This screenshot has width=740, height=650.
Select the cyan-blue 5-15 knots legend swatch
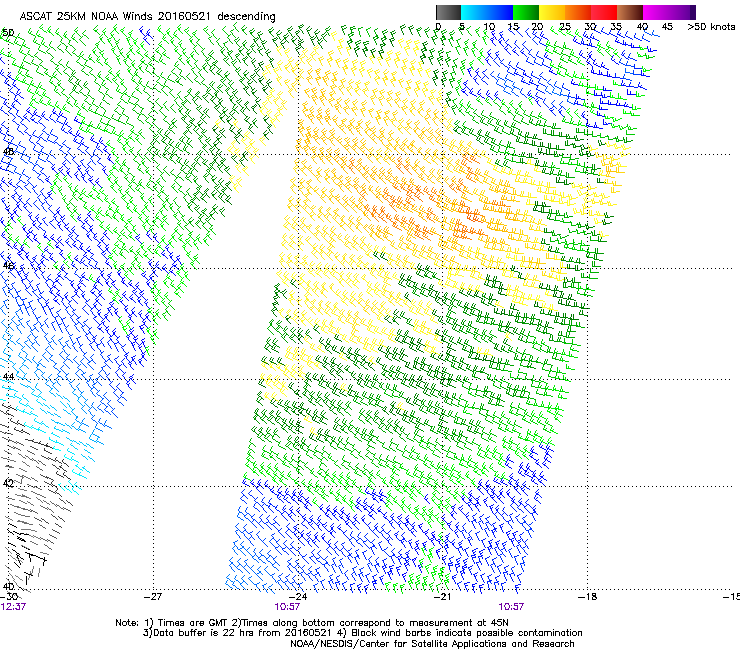click(x=487, y=12)
